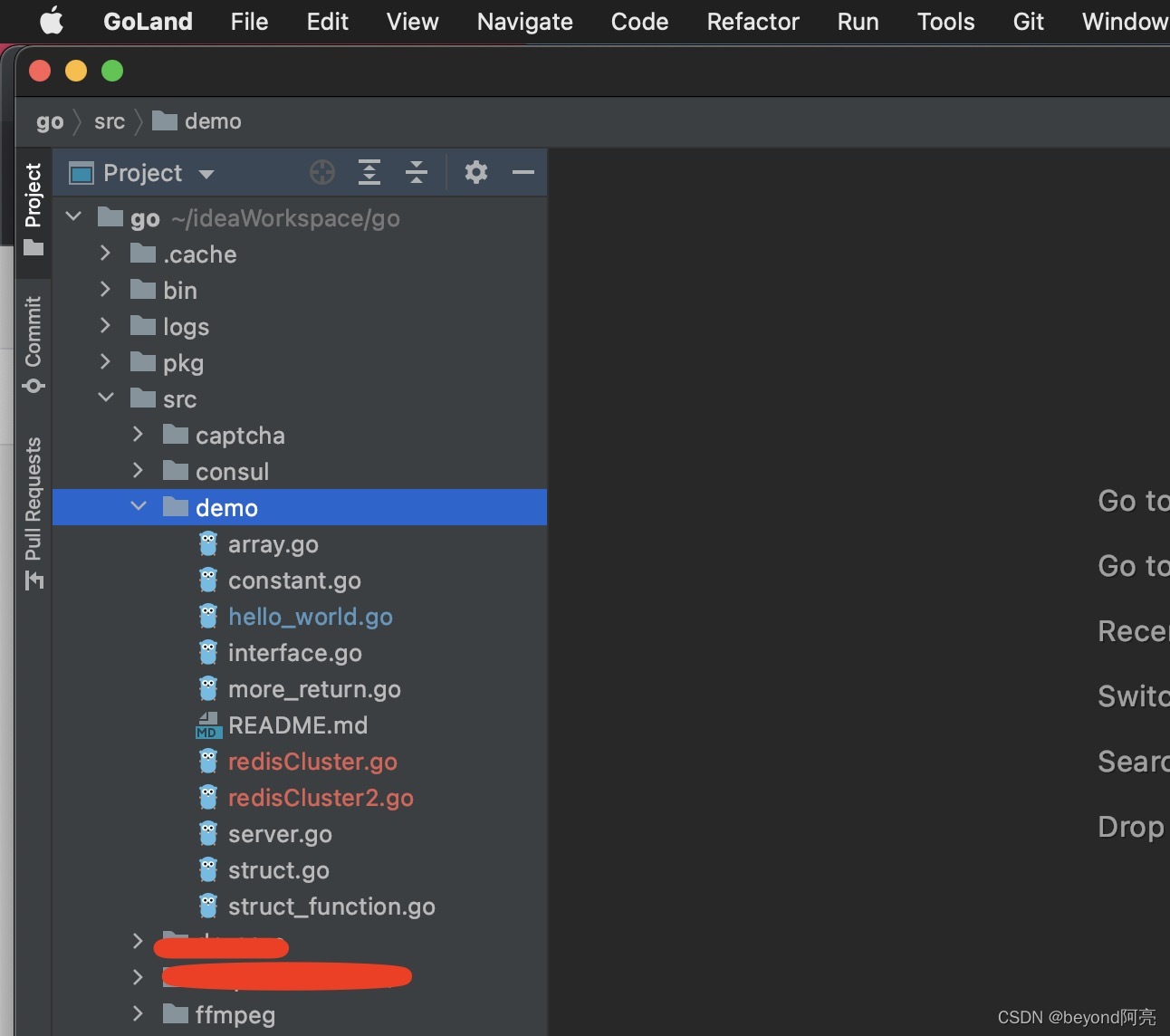Open the Navigate menu
Viewport: 1170px width, 1036px height.
pyautogui.click(x=524, y=21)
